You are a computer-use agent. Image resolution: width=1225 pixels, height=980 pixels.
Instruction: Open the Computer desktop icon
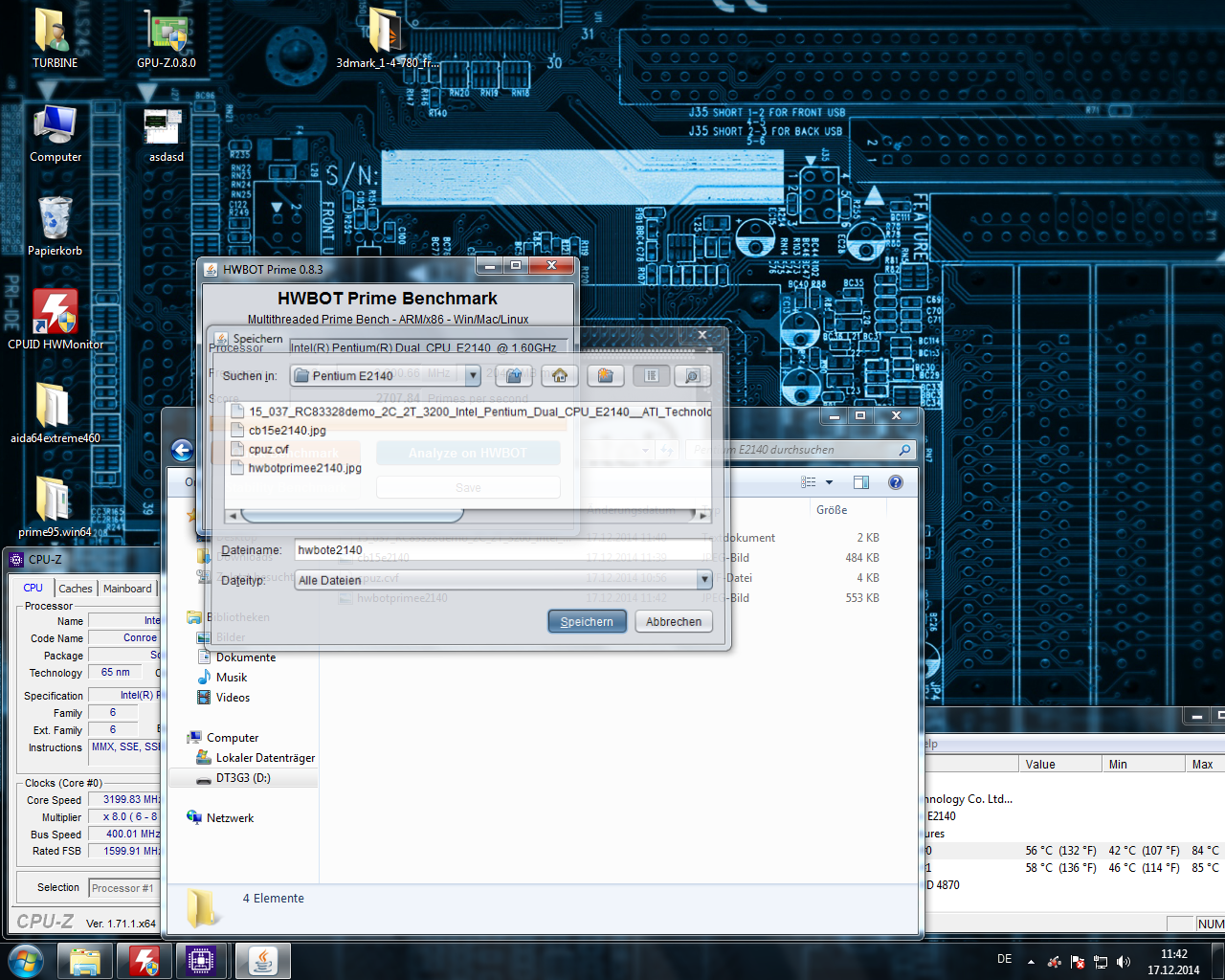(56, 132)
